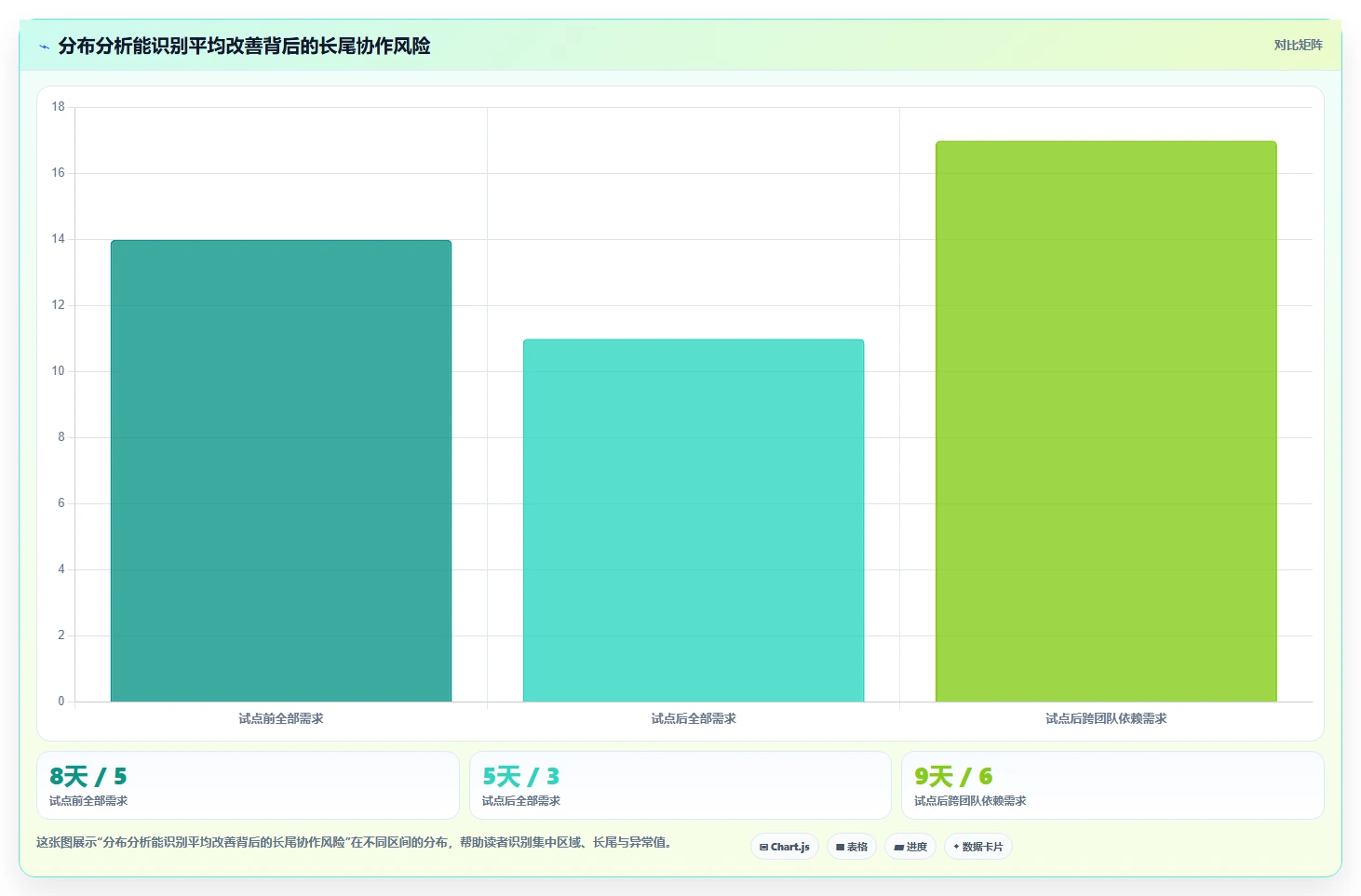Click y-axis tick value 10
This screenshot has height=896, width=1361.
pos(59,371)
